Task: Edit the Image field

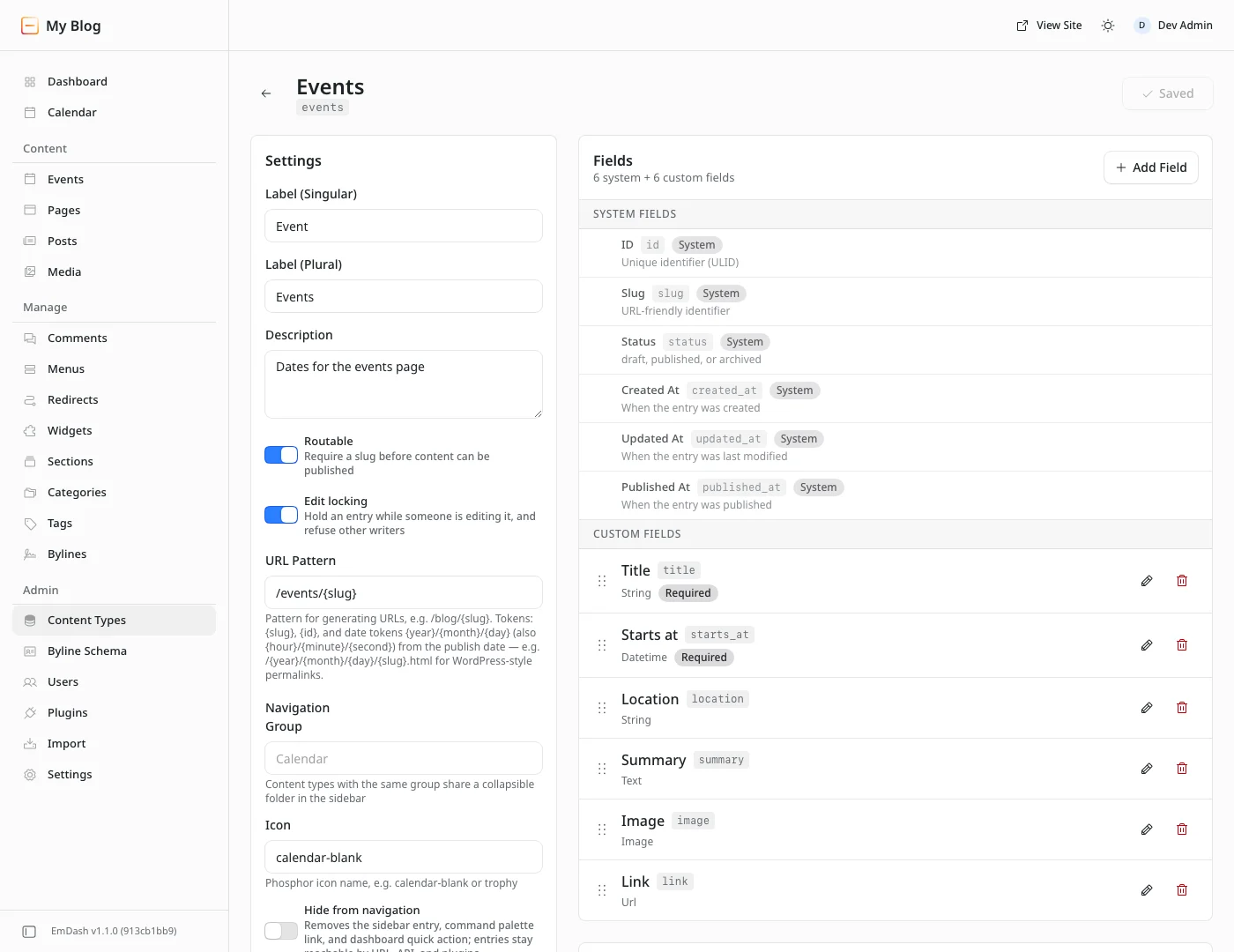Action: coord(1147,829)
